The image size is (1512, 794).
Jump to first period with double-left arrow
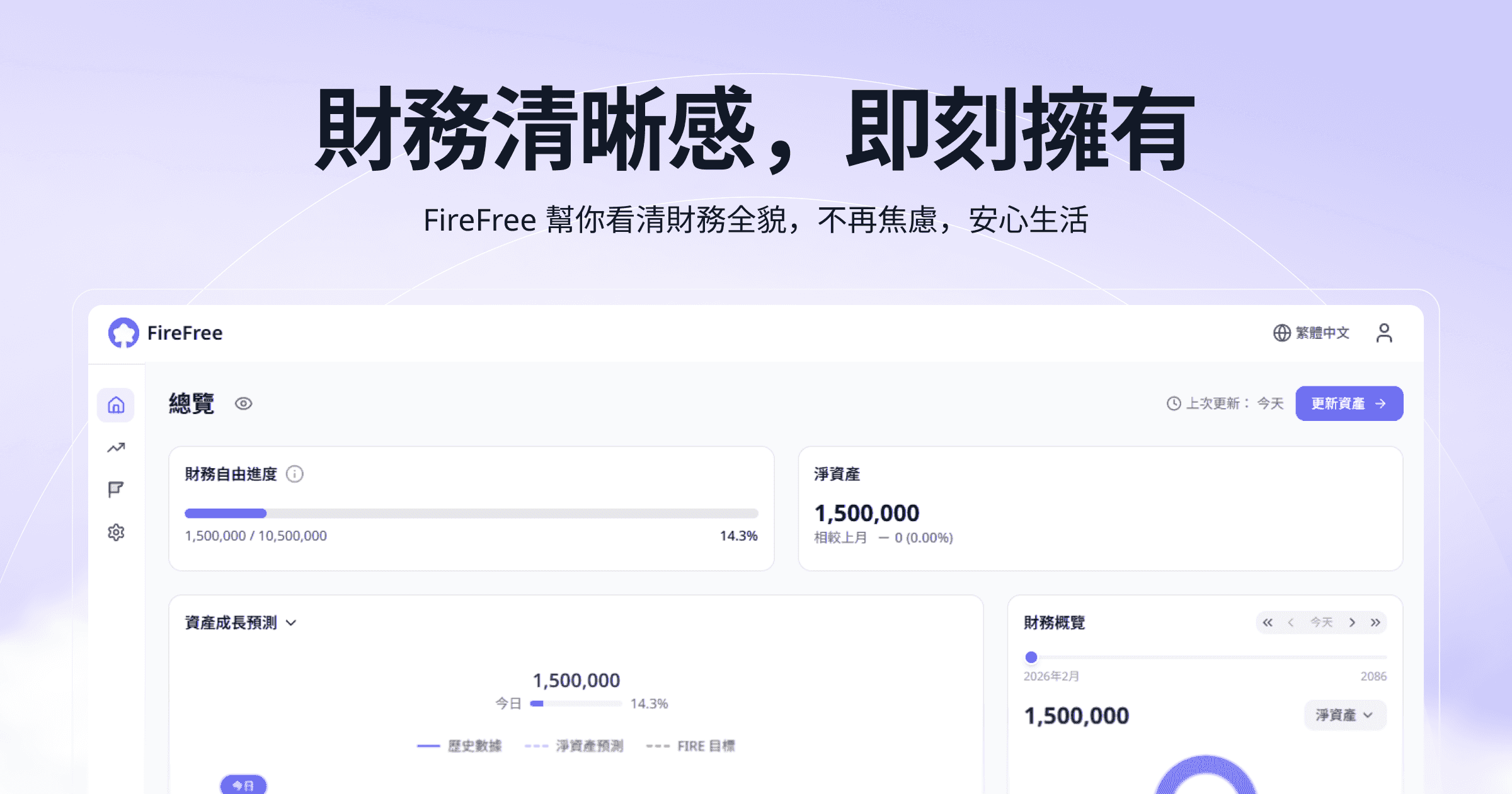(1268, 623)
